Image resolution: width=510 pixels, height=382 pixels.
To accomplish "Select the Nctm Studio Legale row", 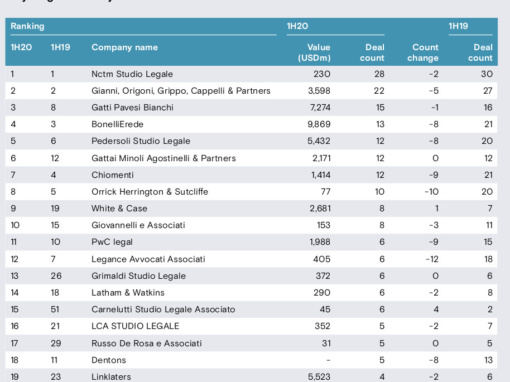I will 251,74.
